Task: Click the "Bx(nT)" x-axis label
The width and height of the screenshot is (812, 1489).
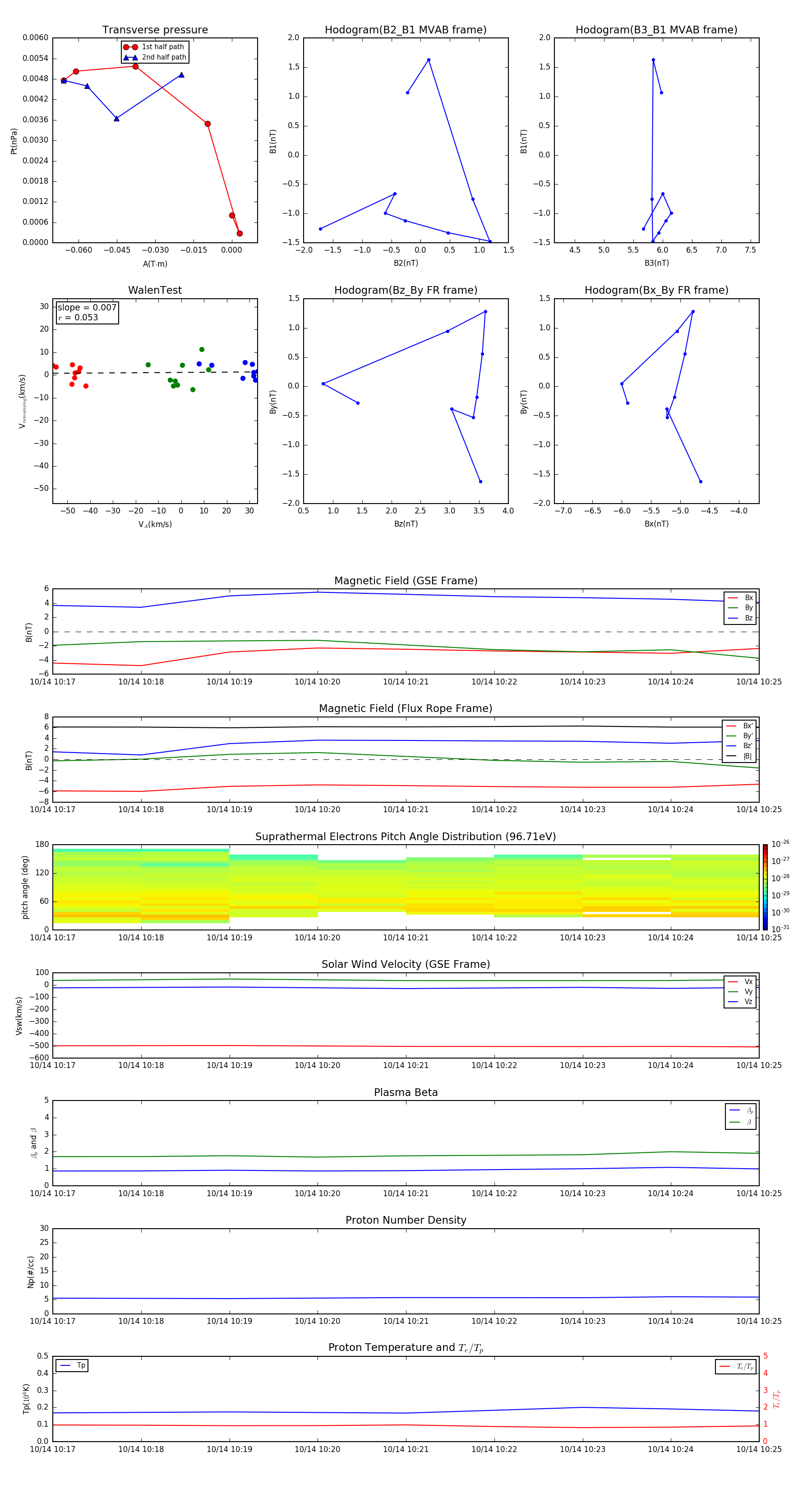Action: point(656,524)
